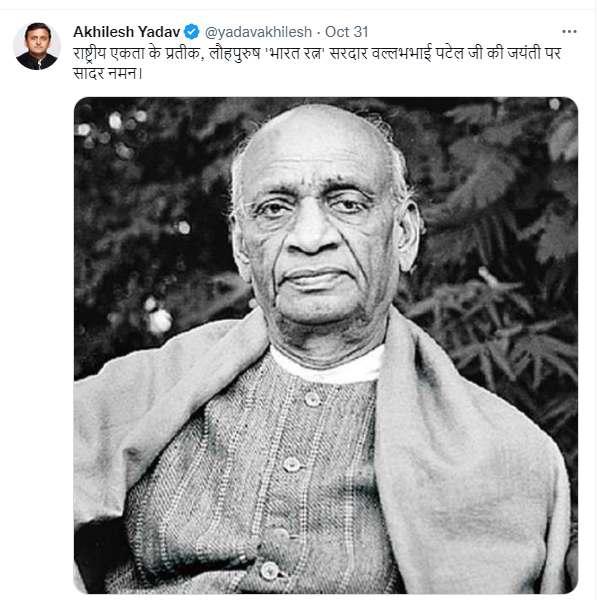The image size is (599, 600).
Task: Click the top button on the vest
Action: 313,399
